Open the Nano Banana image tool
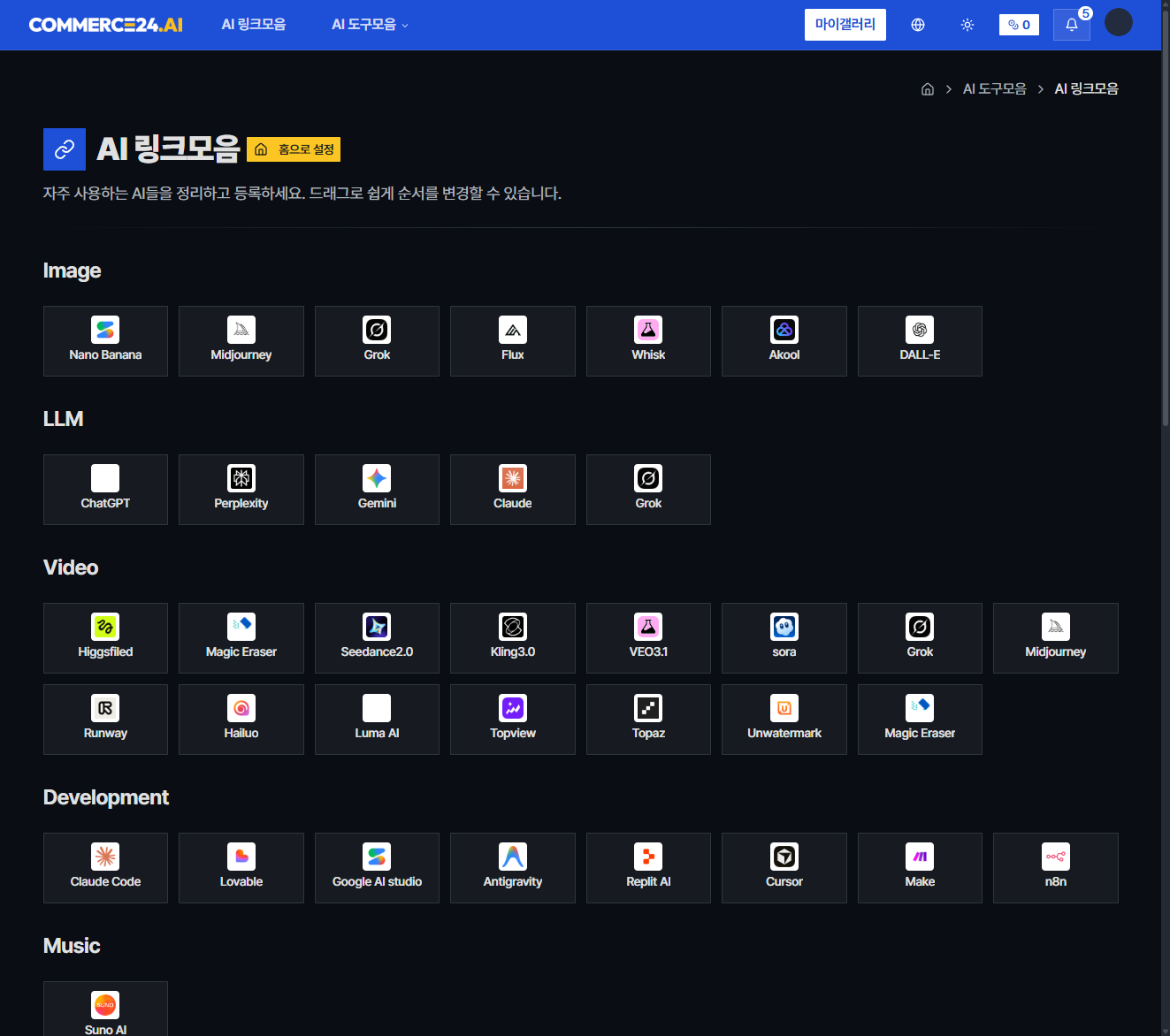 click(x=105, y=341)
